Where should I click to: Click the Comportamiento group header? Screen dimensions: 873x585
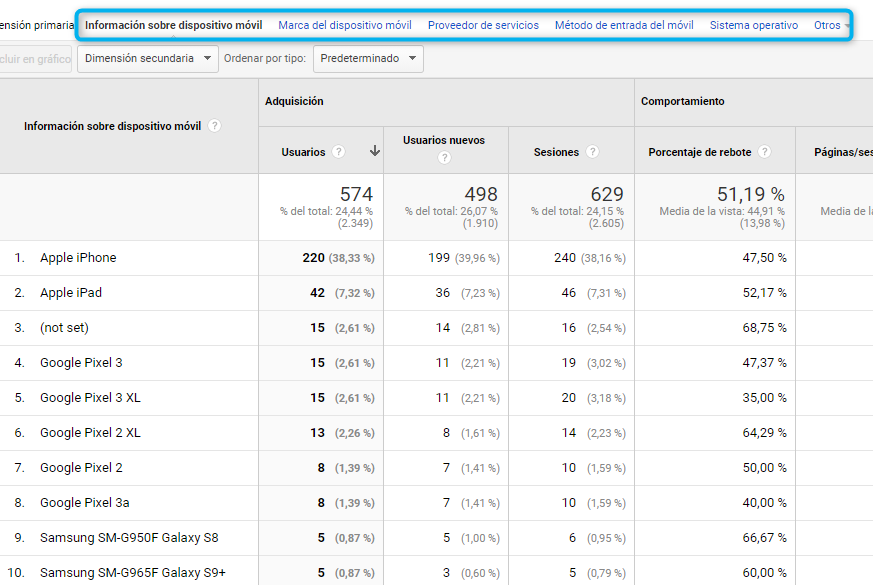(683, 101)
